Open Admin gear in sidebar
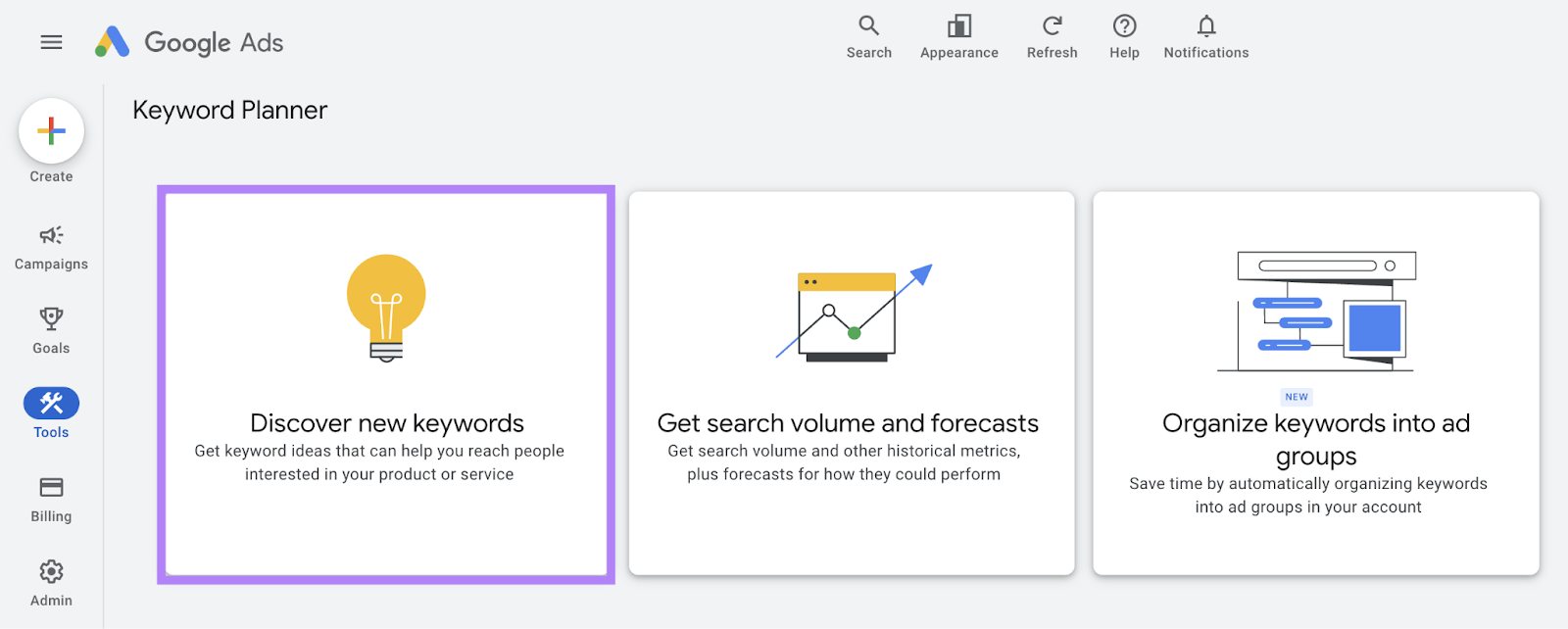The width and height of the screenshot is (1568, 629). click(x=51, y=583)
